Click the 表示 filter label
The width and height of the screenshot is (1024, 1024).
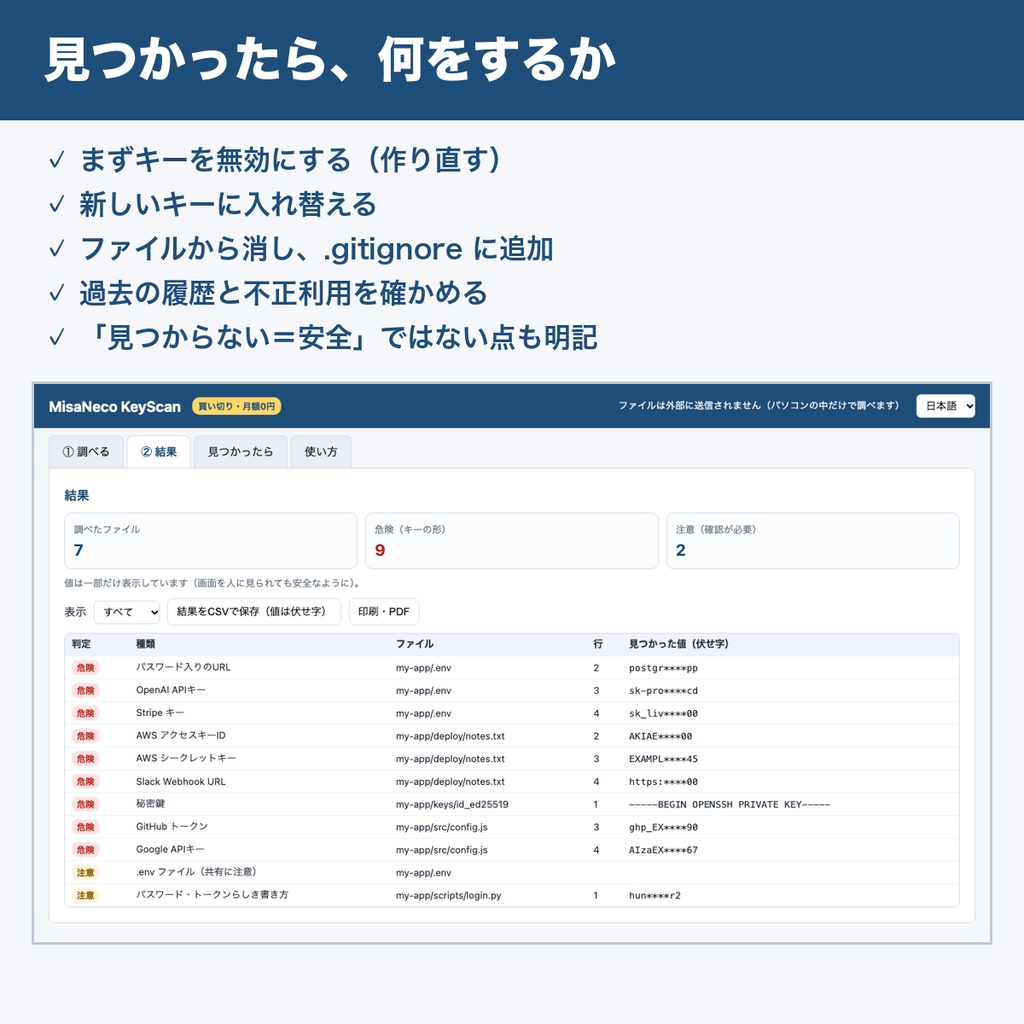(75, 612)
